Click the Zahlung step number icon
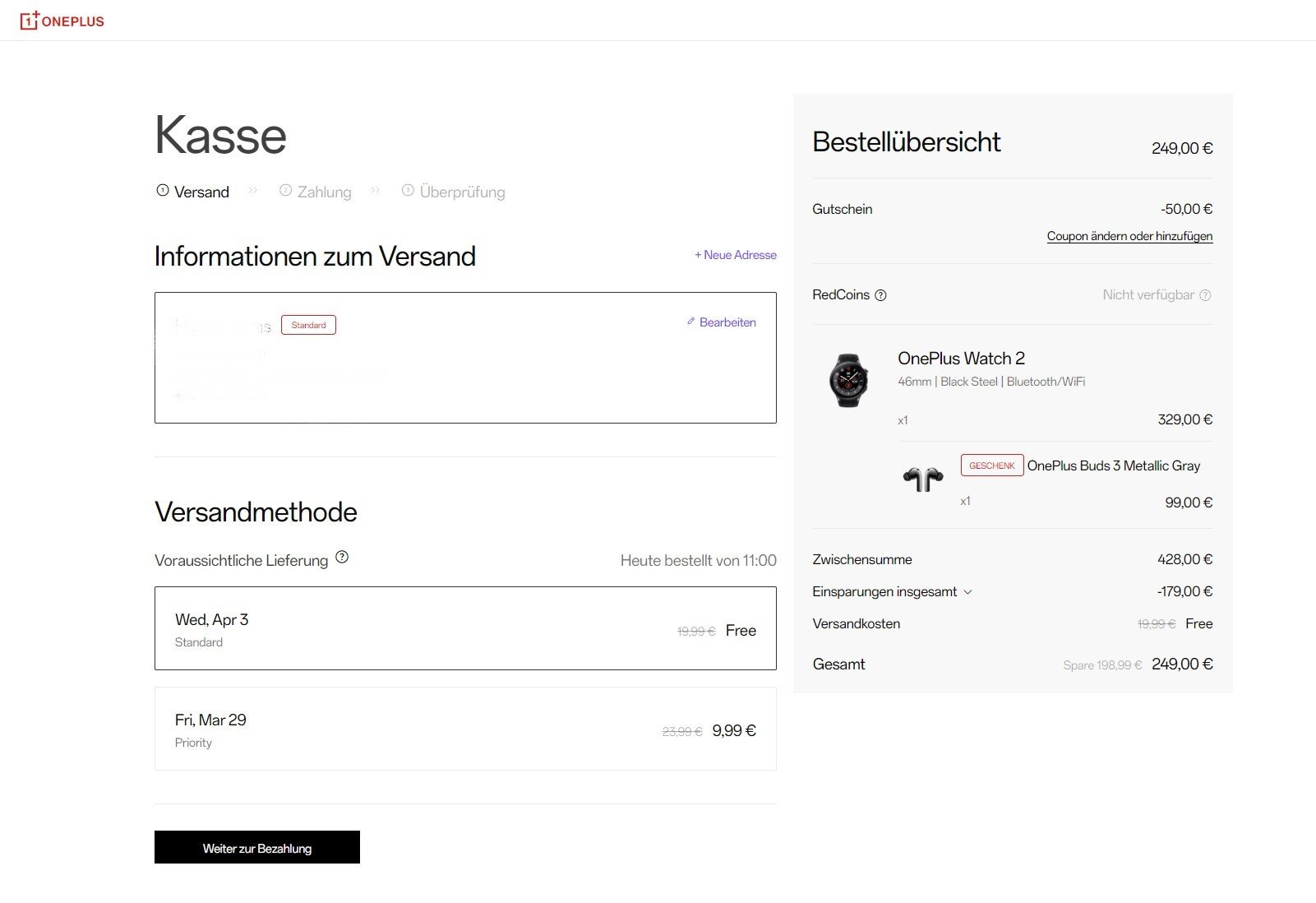The height and width of the screenshot is (903, 1316). (285, 191)
